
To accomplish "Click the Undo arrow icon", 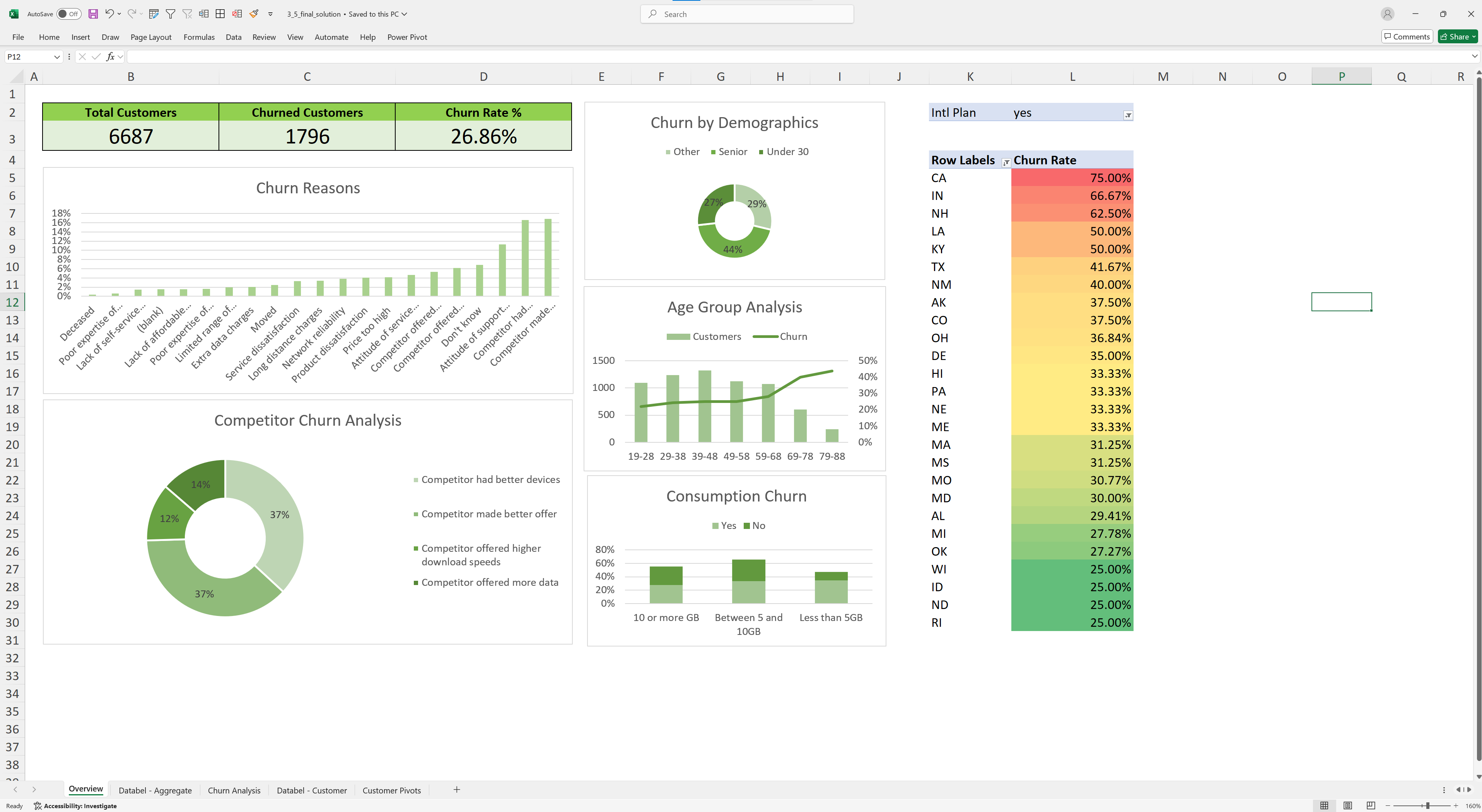I will [109, 14].
